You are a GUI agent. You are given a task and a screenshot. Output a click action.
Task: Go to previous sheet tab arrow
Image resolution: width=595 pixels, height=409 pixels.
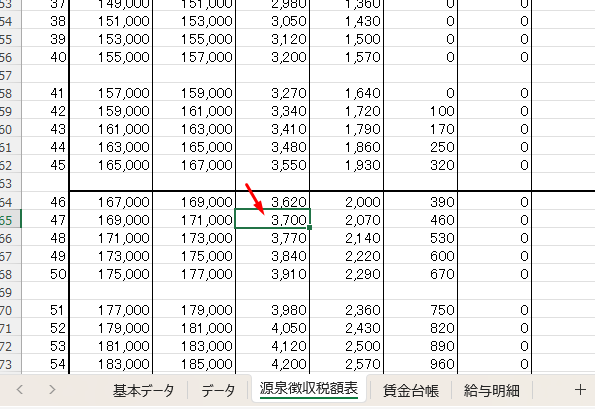pos(20,390)
